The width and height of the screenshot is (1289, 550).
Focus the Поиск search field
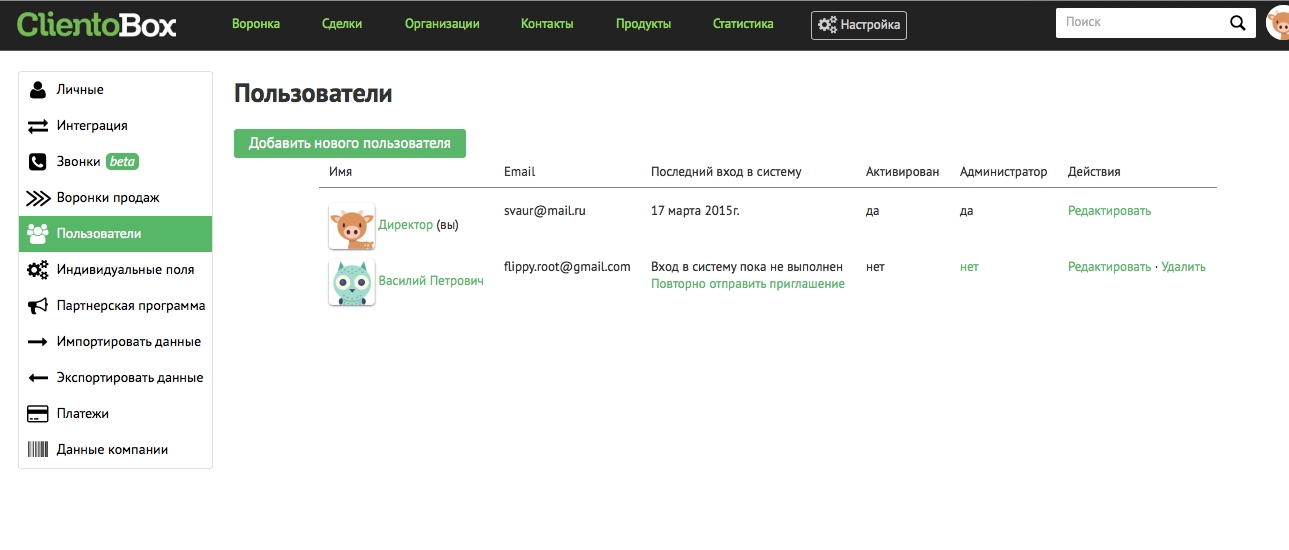[x=1140, y=23]
